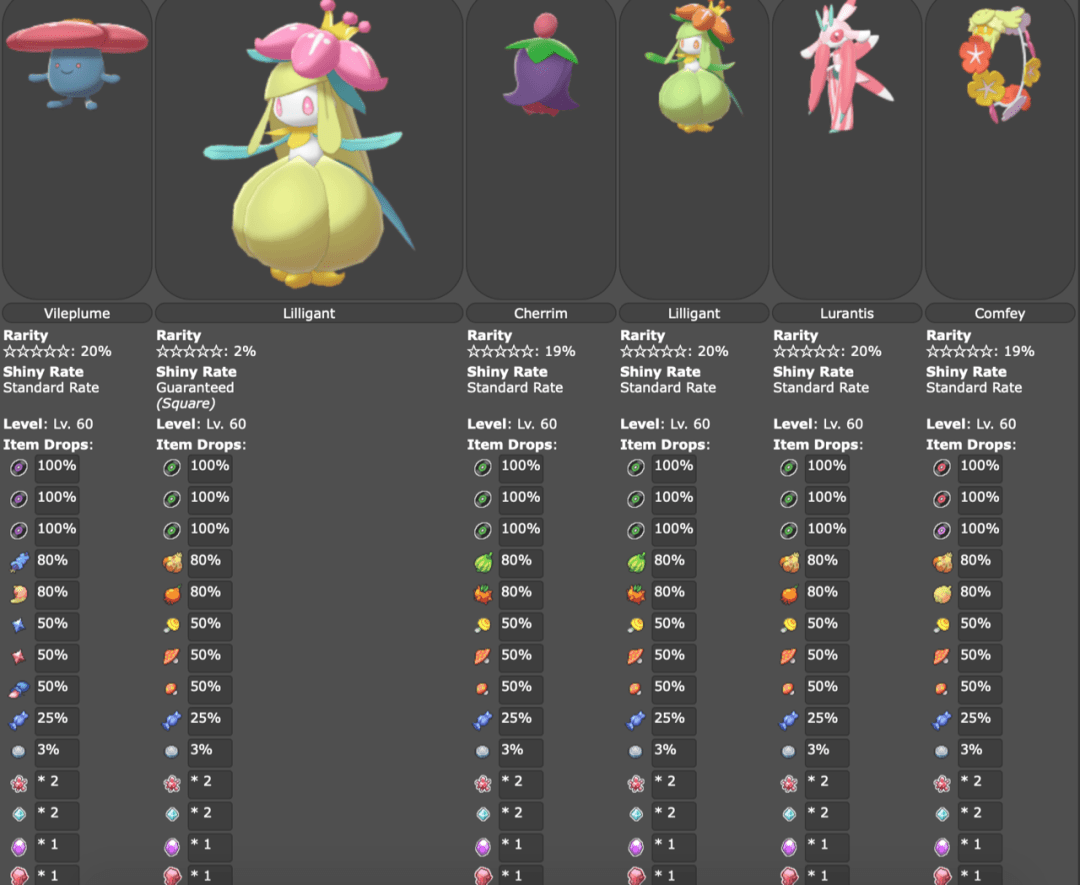Click Vileplume's pink curved 80% item icon
The image size is (1080, 885).
tap(19, 594)
